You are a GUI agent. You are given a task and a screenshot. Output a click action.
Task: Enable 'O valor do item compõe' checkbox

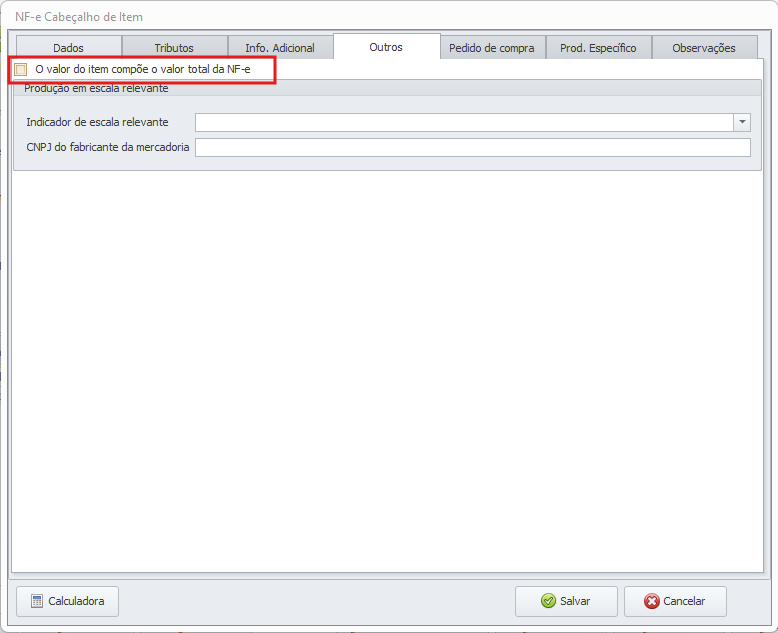click(21, 70)
